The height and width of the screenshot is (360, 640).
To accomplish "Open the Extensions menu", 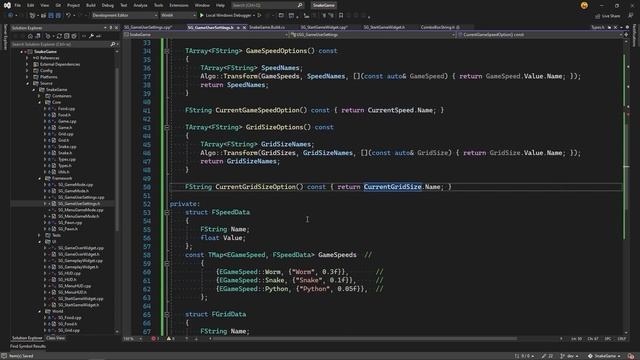I will click(x=179, y=5).
